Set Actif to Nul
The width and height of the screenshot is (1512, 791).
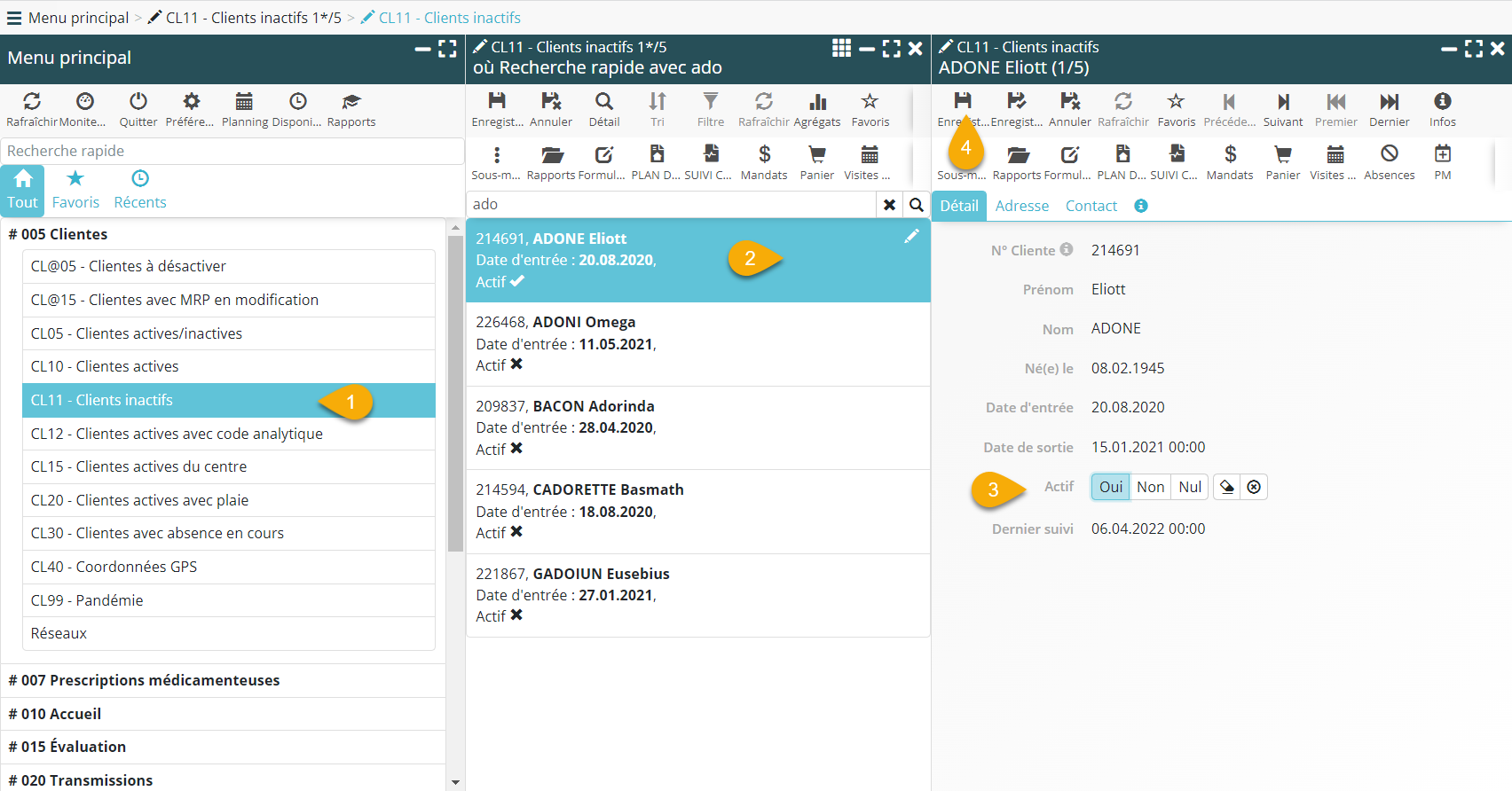click(x=1190, y=487)
